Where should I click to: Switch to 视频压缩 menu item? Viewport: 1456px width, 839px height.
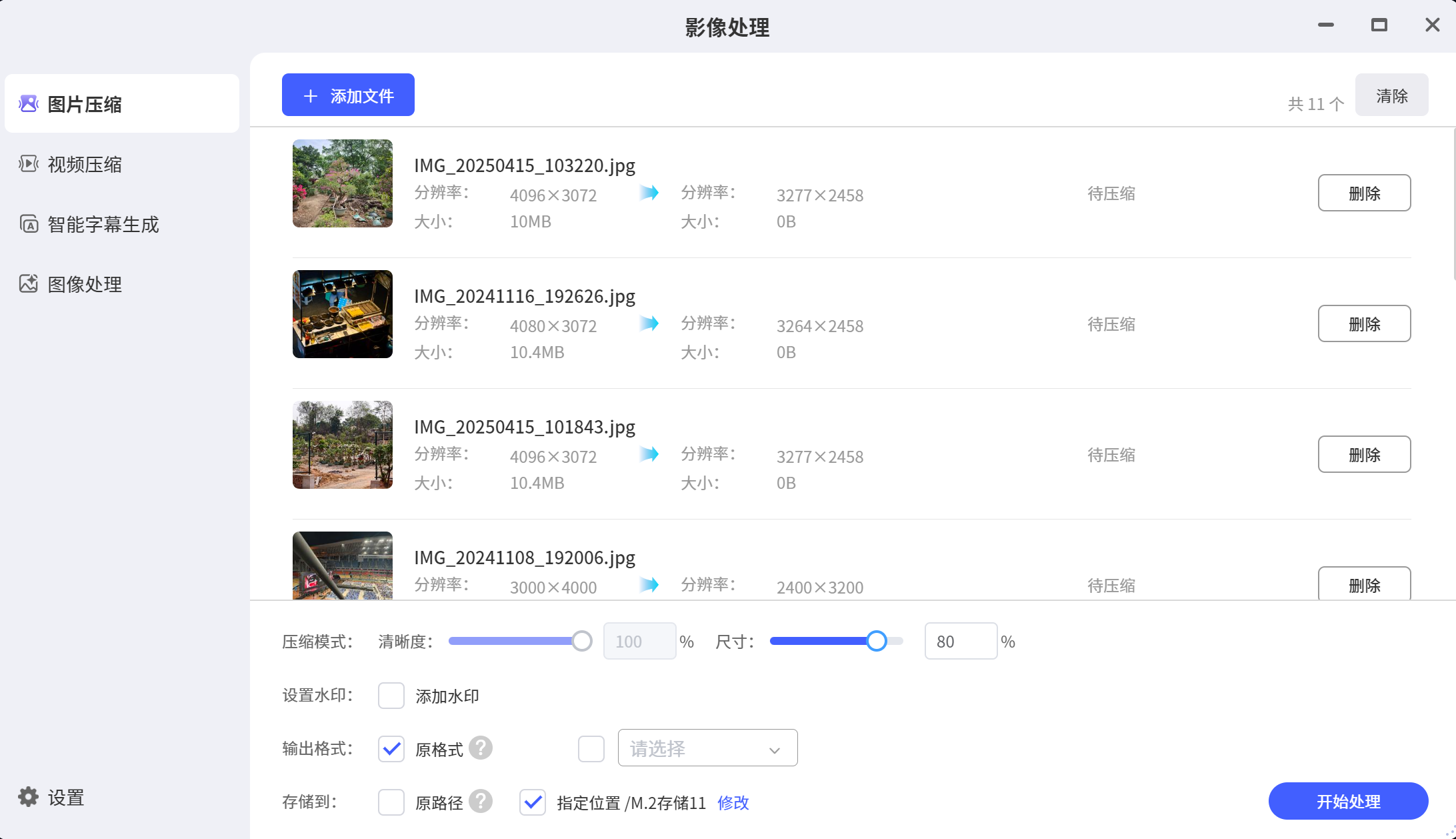pos(85,164)
